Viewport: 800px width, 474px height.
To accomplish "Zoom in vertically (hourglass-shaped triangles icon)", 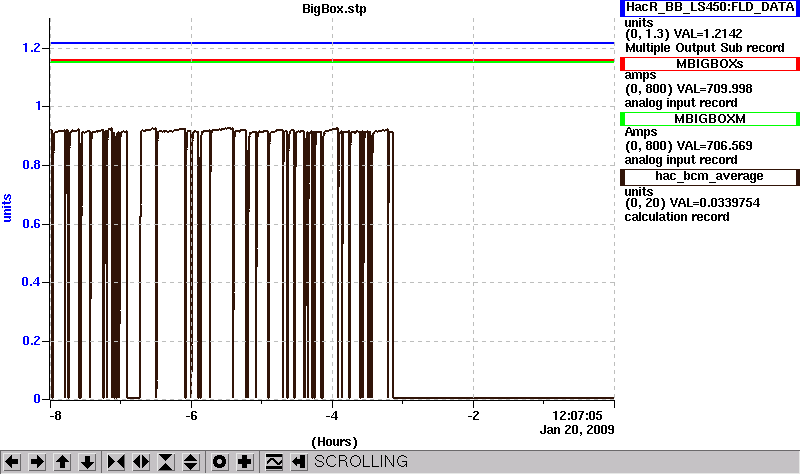I will coord(166,462).
